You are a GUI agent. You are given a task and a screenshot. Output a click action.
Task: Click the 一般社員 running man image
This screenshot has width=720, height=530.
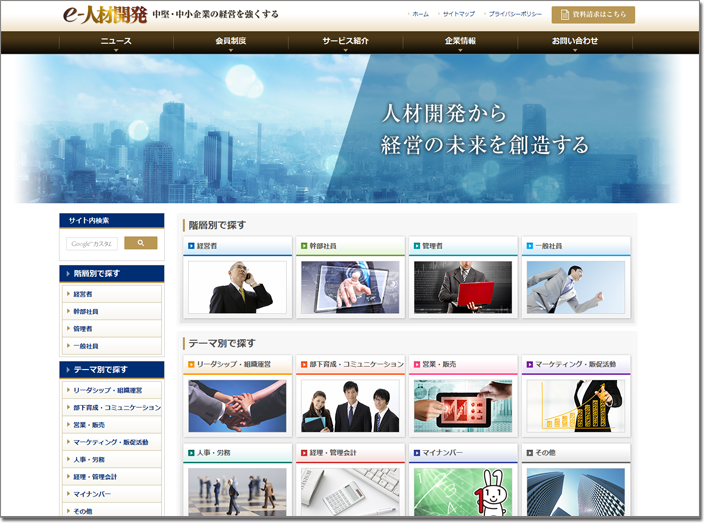tap(575, 287)
